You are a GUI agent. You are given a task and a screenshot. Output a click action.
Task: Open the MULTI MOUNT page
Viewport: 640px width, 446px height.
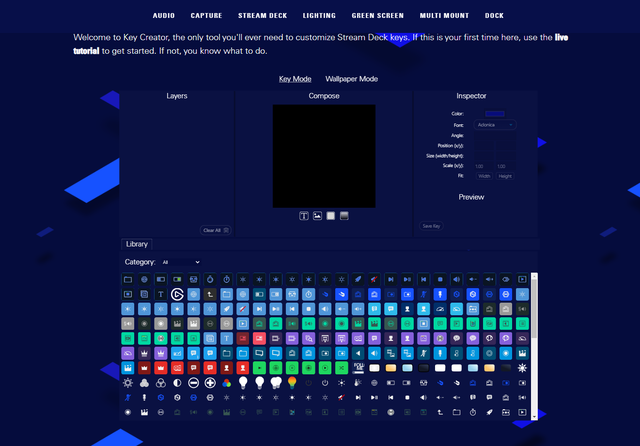pyautogui.click(x=444, y=16)
